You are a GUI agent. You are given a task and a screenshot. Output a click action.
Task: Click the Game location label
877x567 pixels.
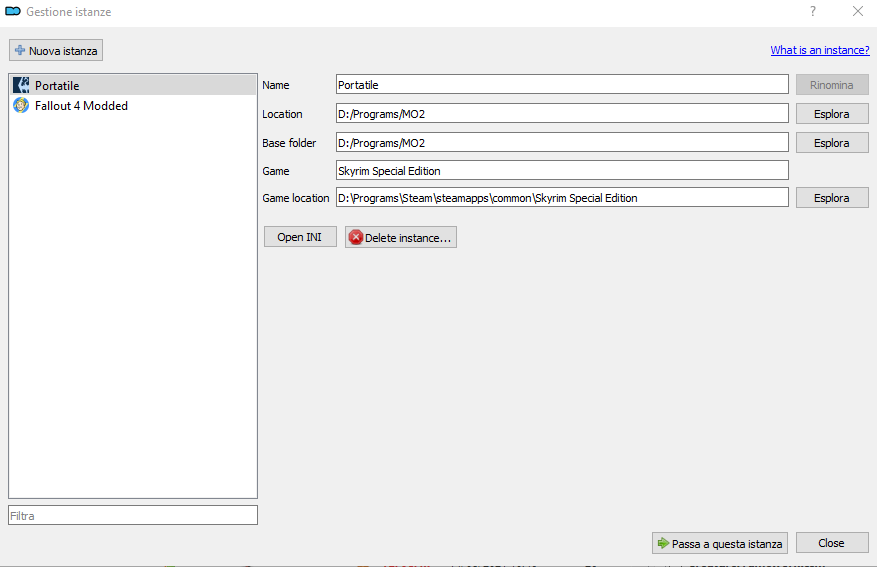tap(296, 198)
